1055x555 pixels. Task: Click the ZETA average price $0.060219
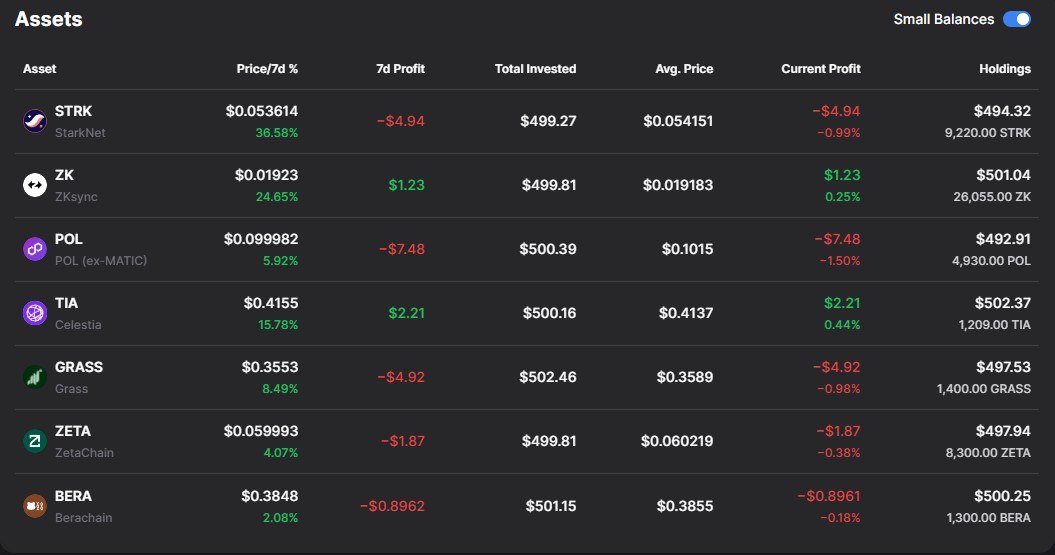(677, 441)
